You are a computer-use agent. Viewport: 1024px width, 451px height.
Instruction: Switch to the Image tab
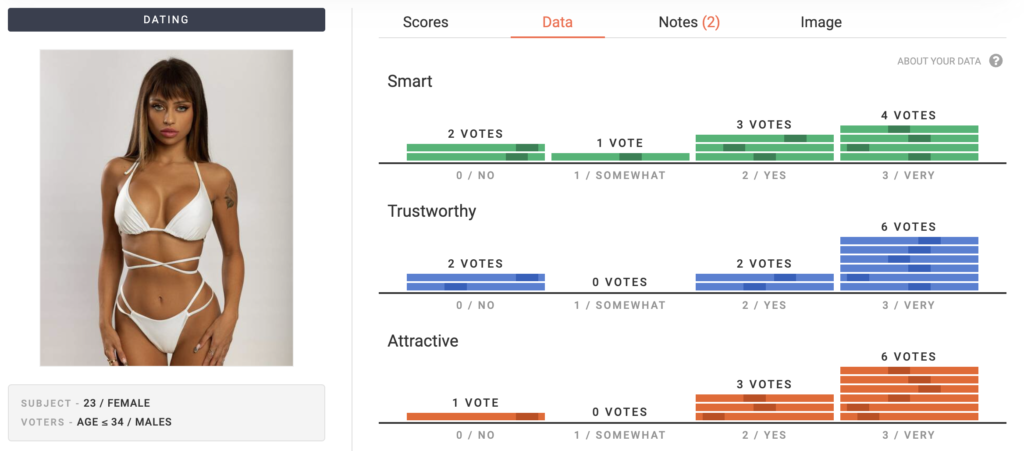821,22
